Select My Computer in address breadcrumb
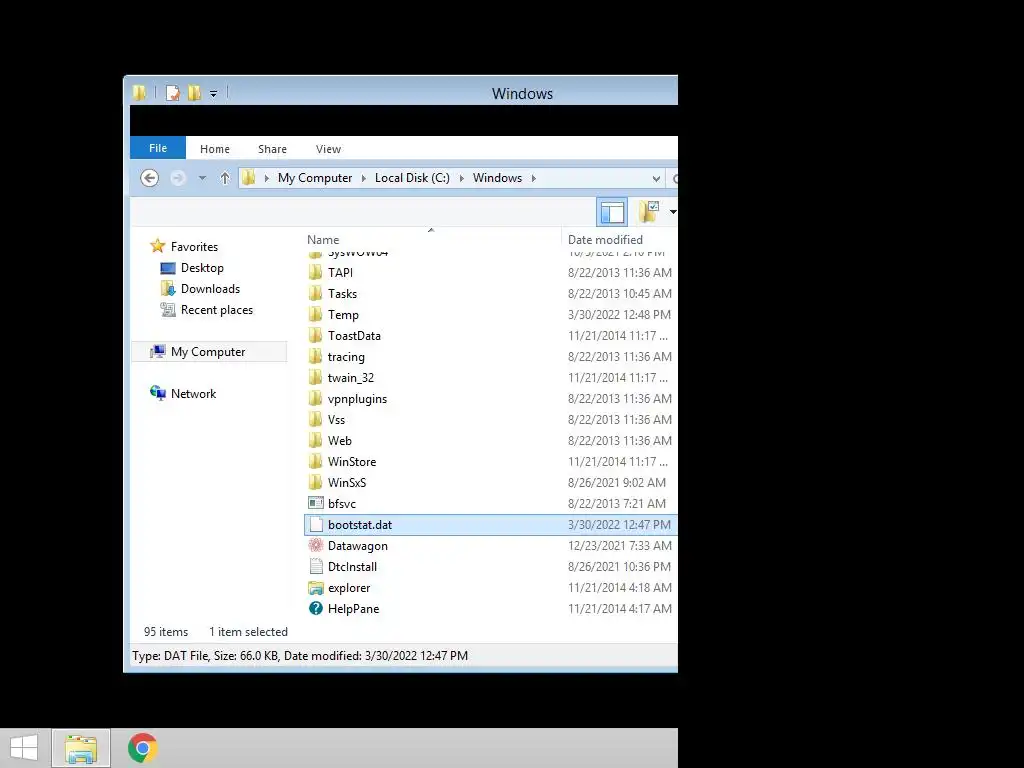 pos(315,178)
